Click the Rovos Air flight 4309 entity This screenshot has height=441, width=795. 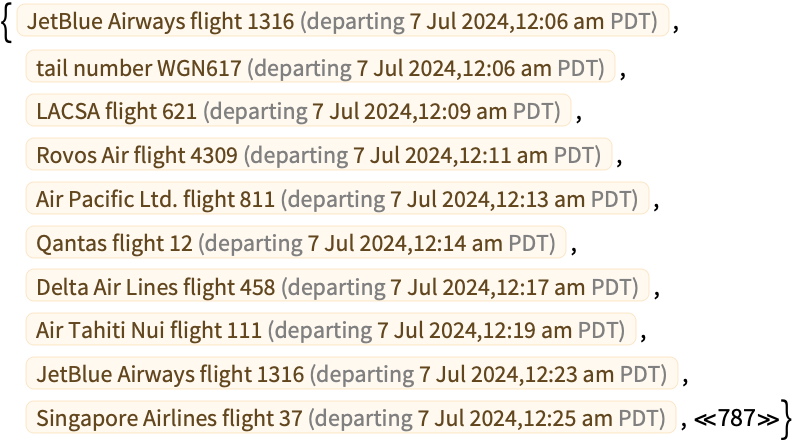click(x=318, y=155)
